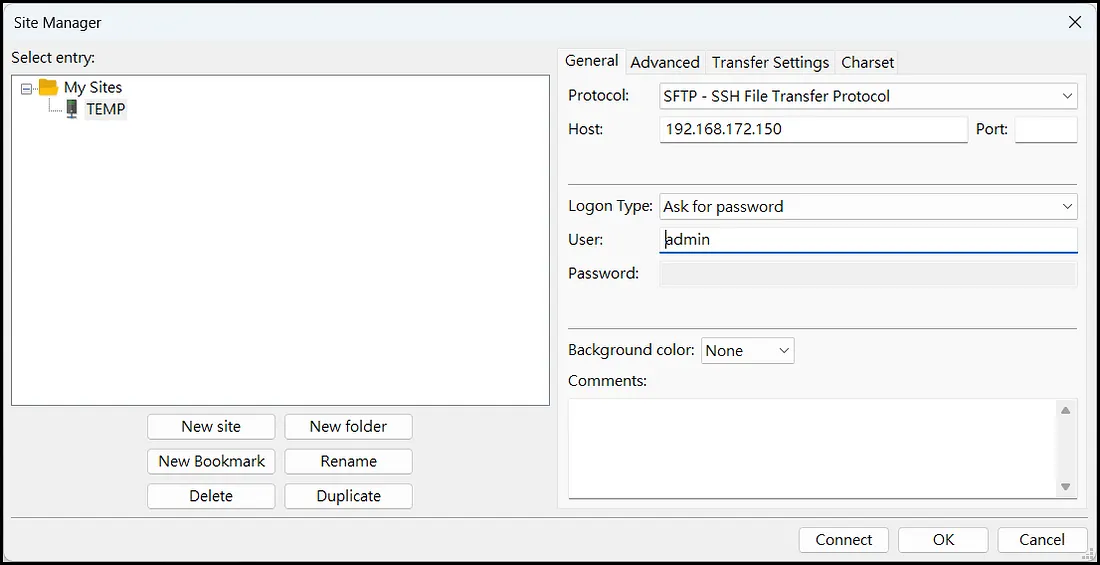Viewport: 1100px width, 565px height.
Task: Click the Host address field
Action: 813,129
